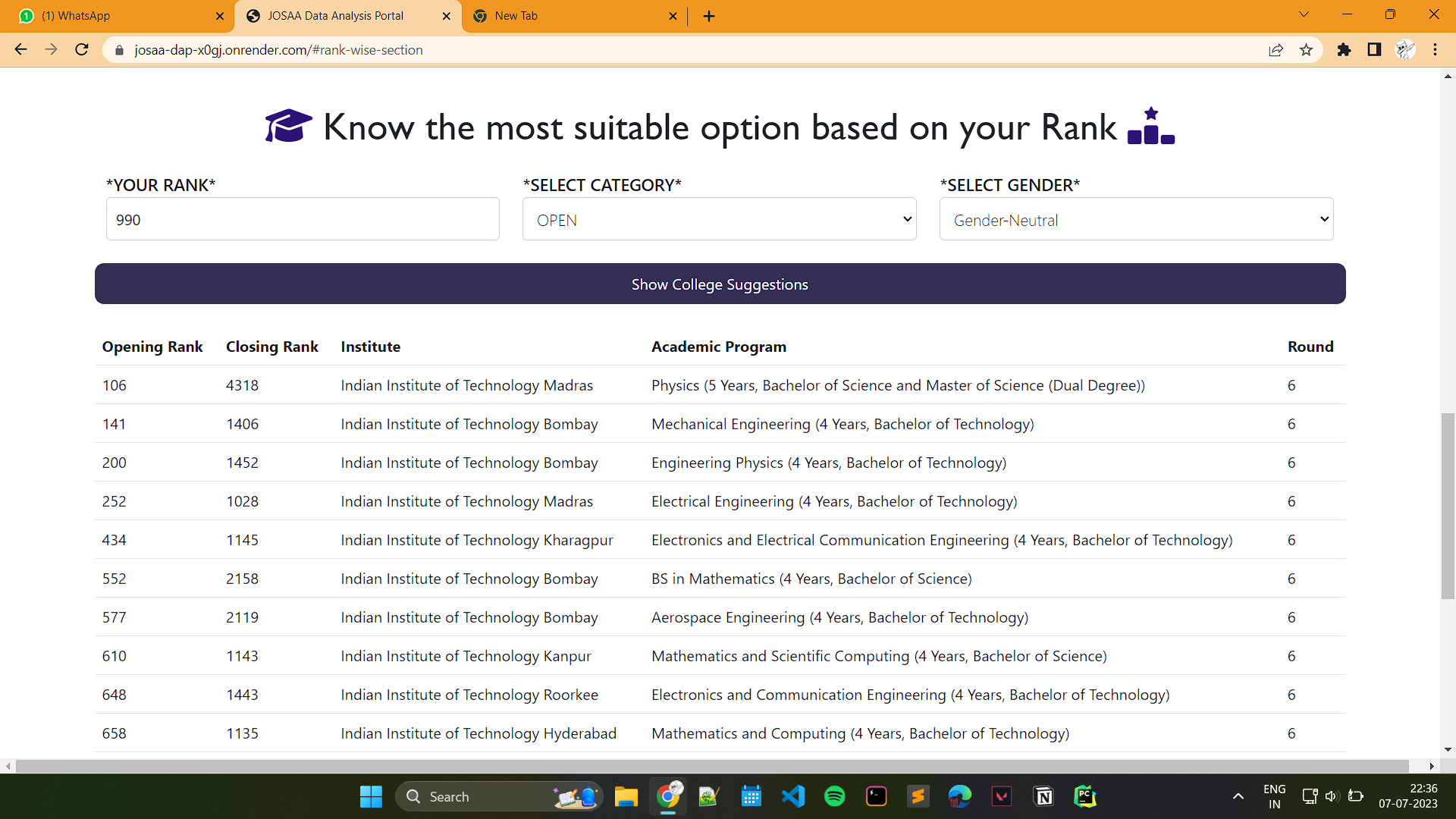
Task: Toggle the browser side panel icon
Action: [x=1374, y=50]
